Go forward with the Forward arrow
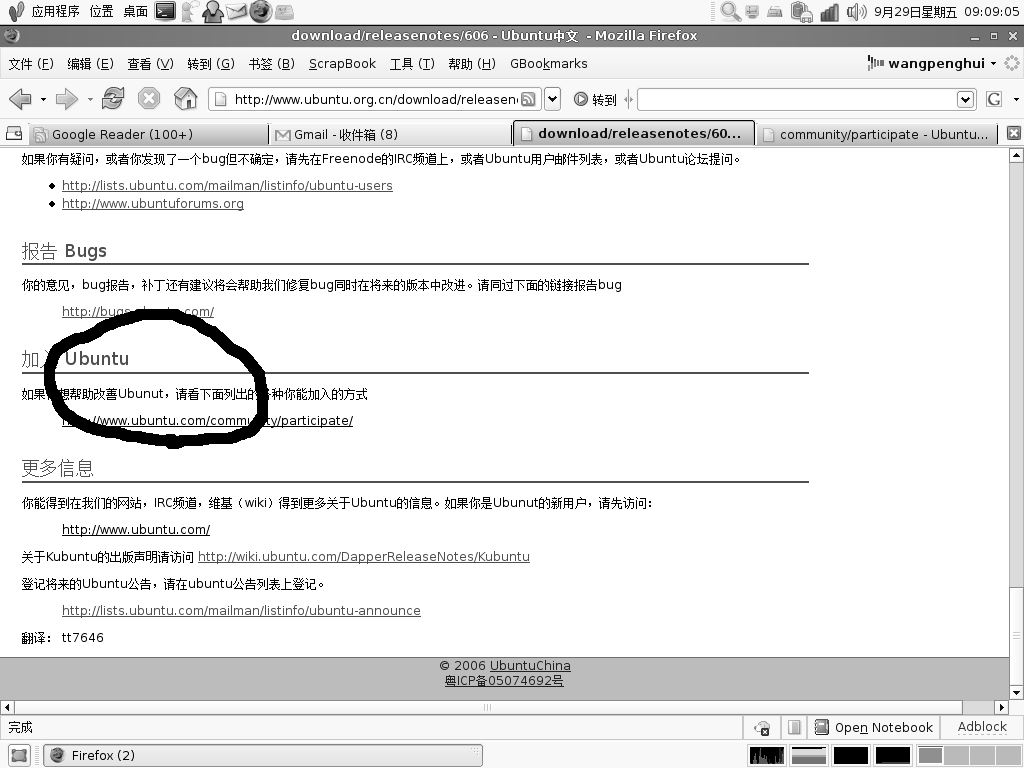Viewport: 1024px width, 768px height. [67, 99]
